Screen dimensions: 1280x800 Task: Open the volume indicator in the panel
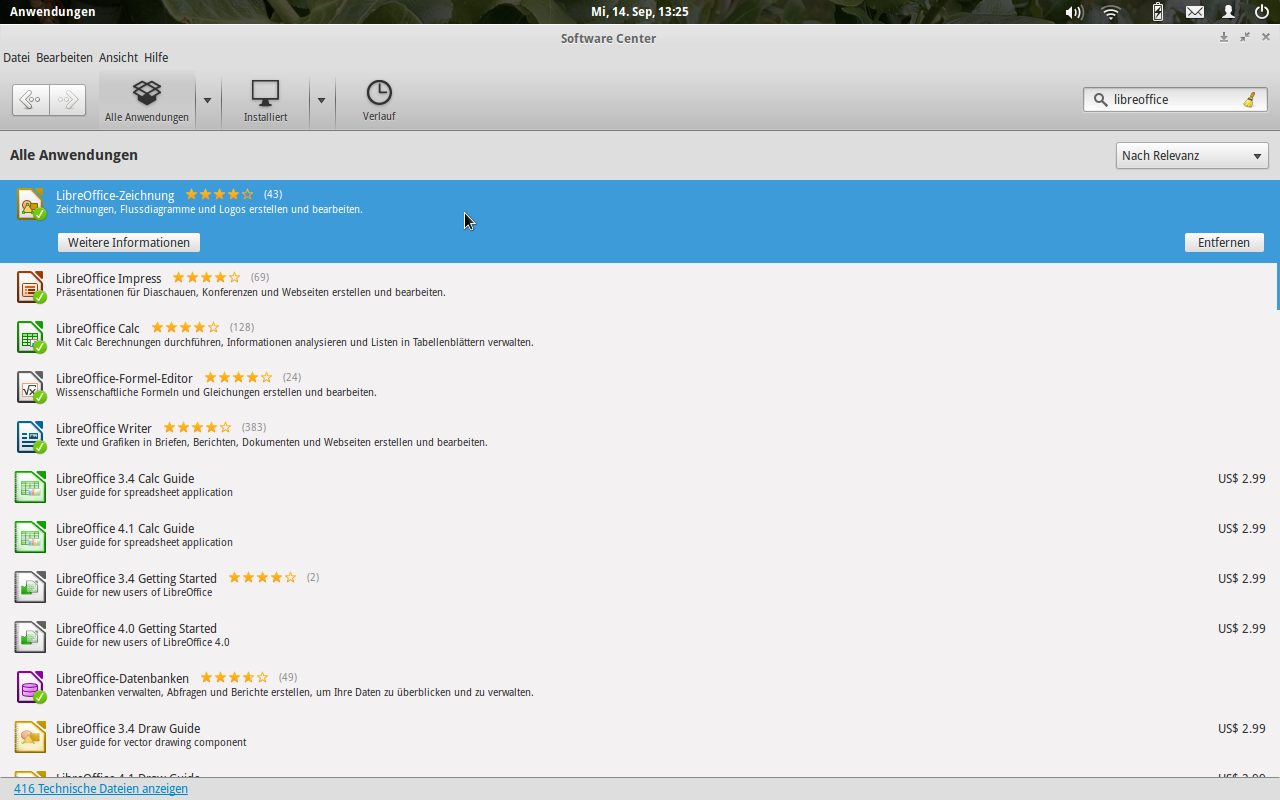[1074, 12]
